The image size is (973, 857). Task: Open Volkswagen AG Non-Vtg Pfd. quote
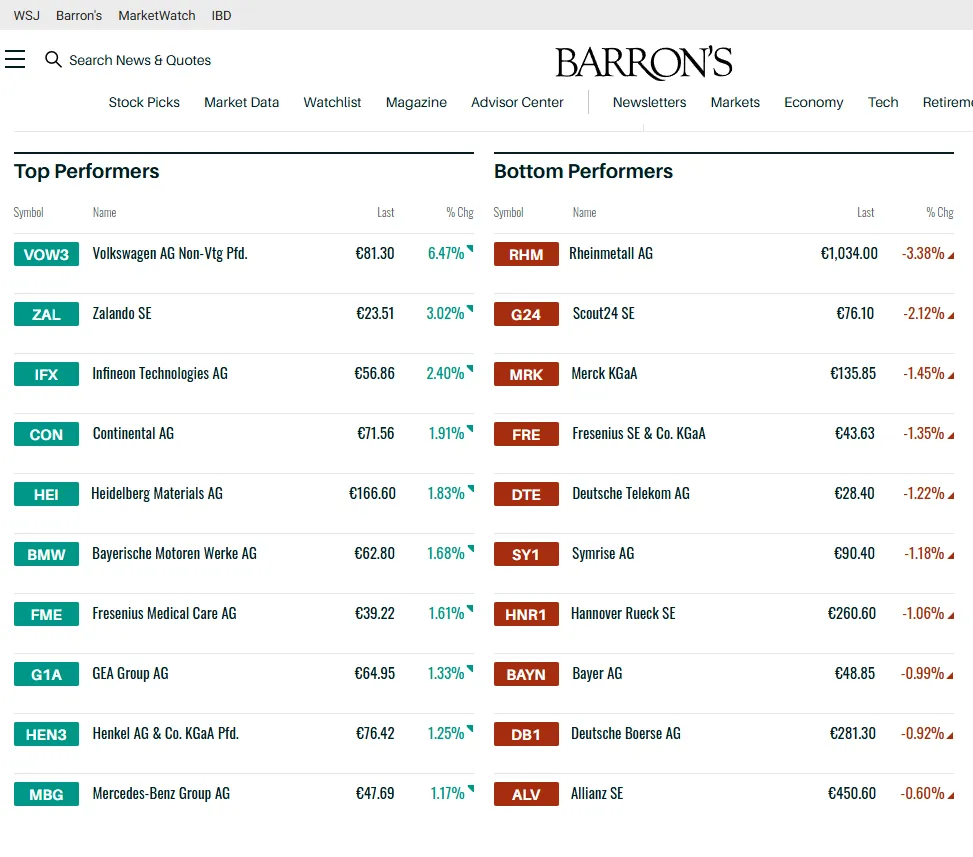click(x=169, y=253)
